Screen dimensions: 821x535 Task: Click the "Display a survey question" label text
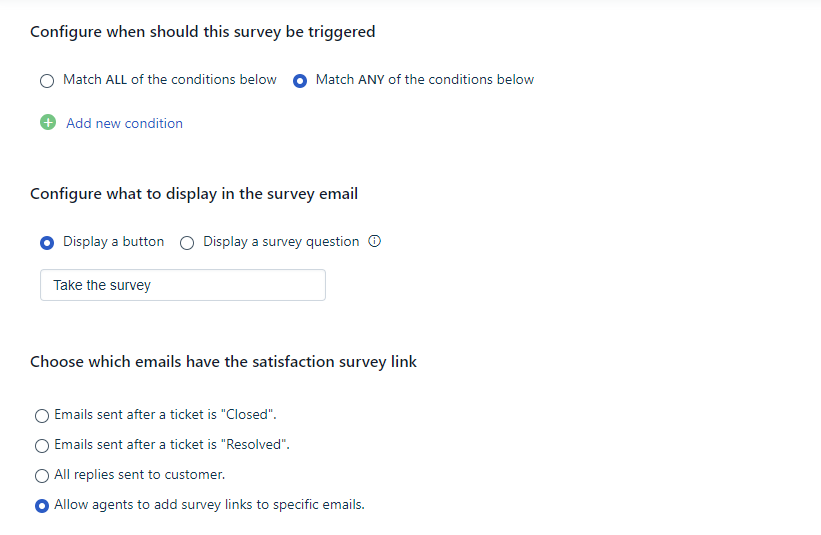(281, 242)
